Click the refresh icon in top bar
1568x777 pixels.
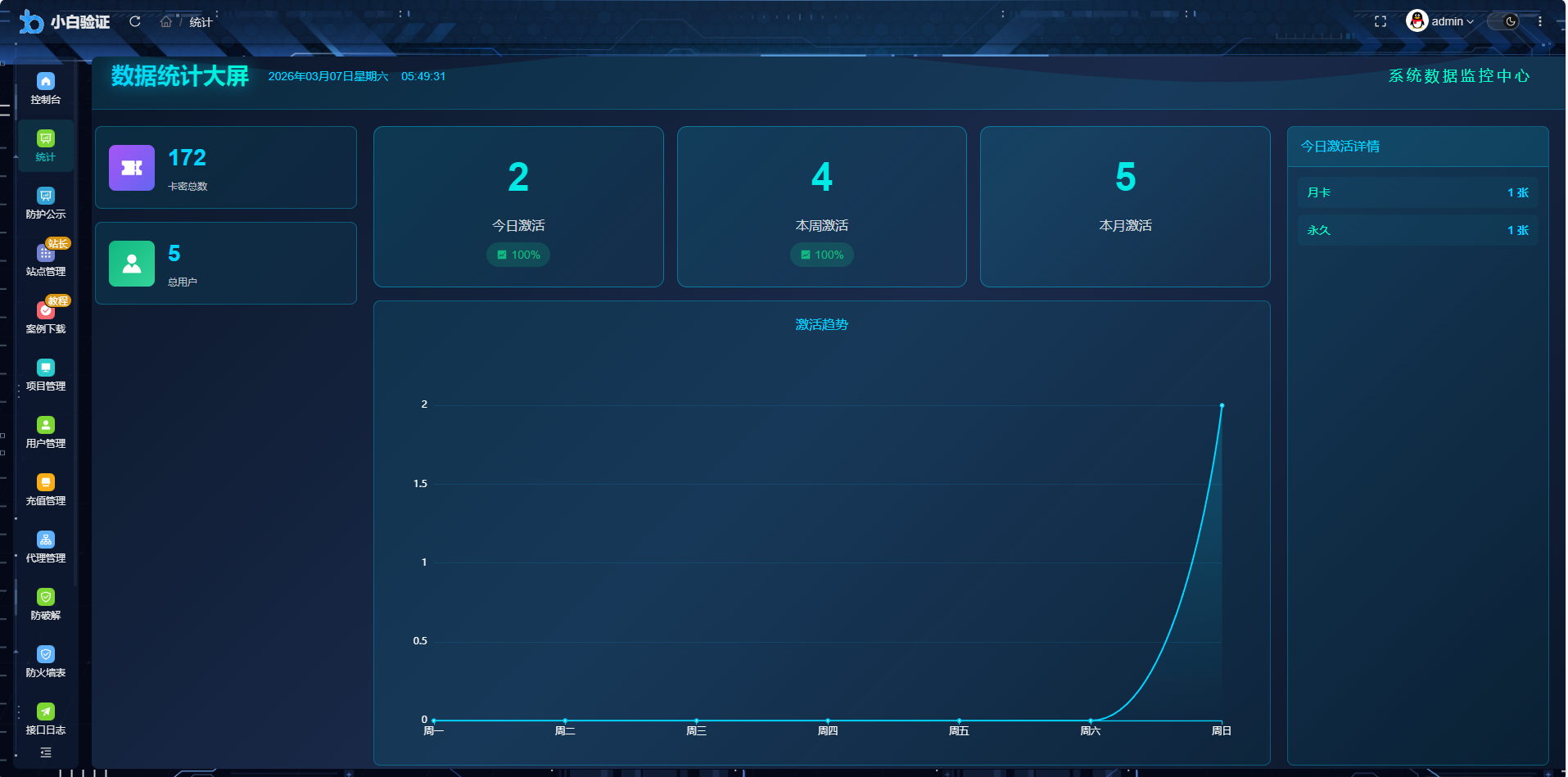pyautogui.click(x=135, y=21)
